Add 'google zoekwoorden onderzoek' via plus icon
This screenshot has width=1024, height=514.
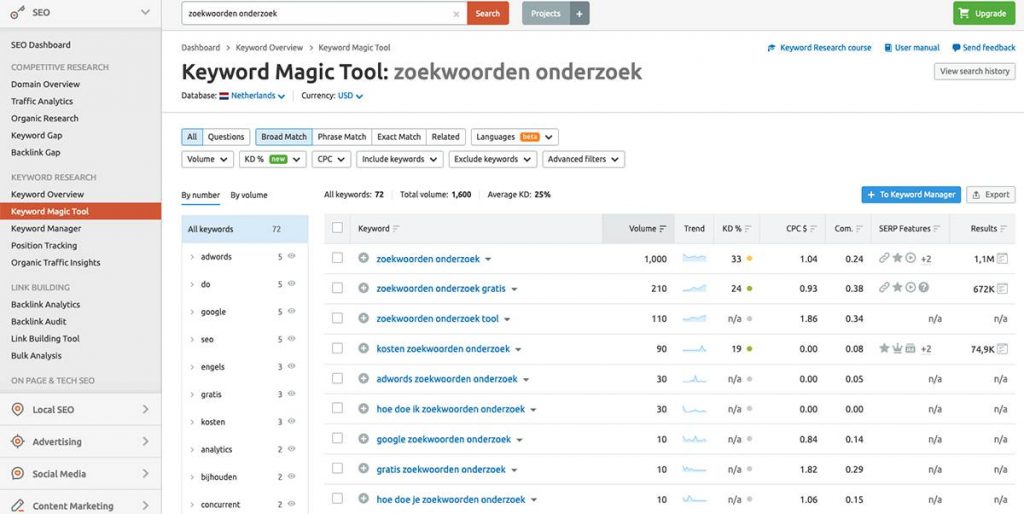(x=364, y=439)
